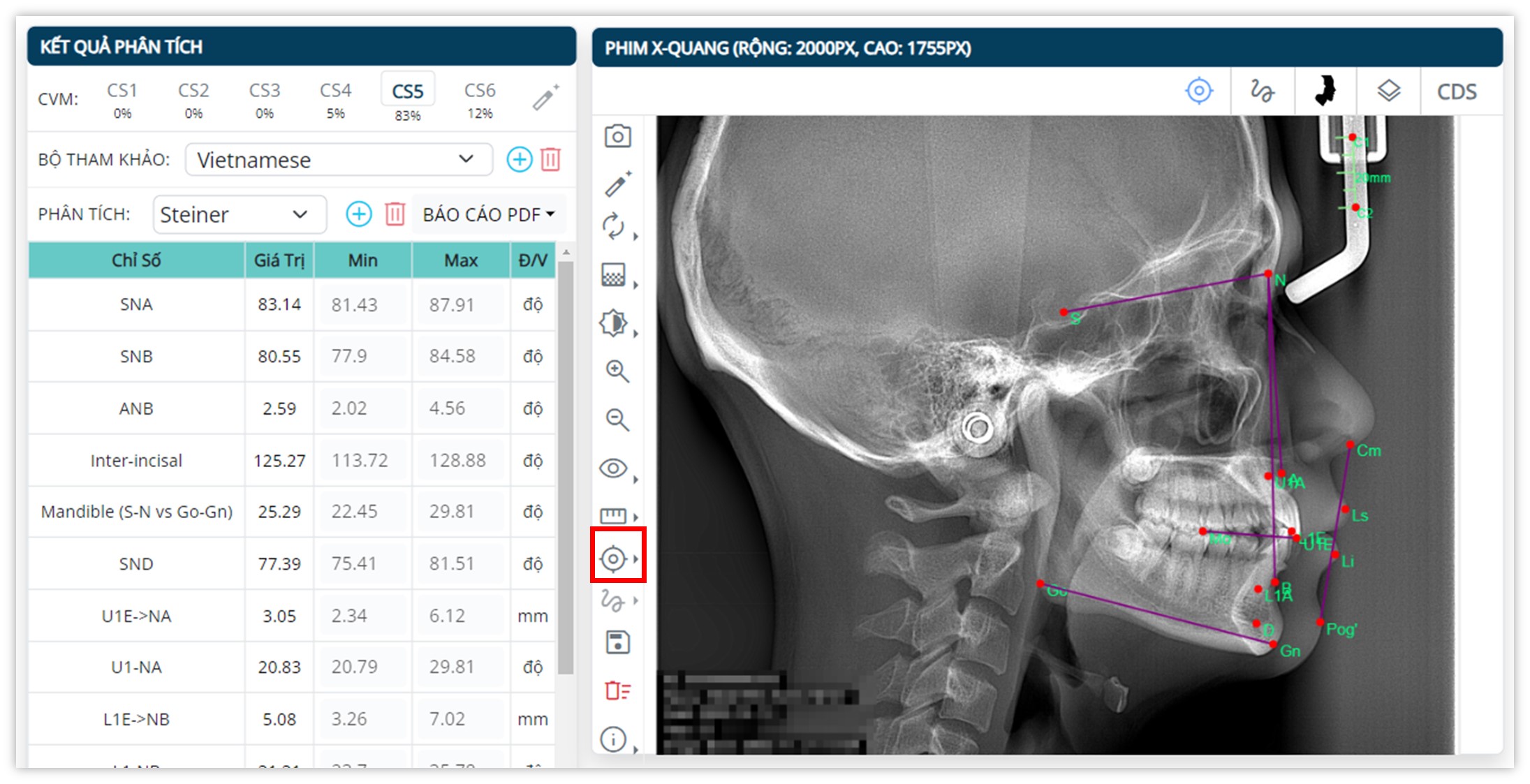Select the CS3 stage tab
This screenshot has height=784, width=1530.
coord(265,99)
